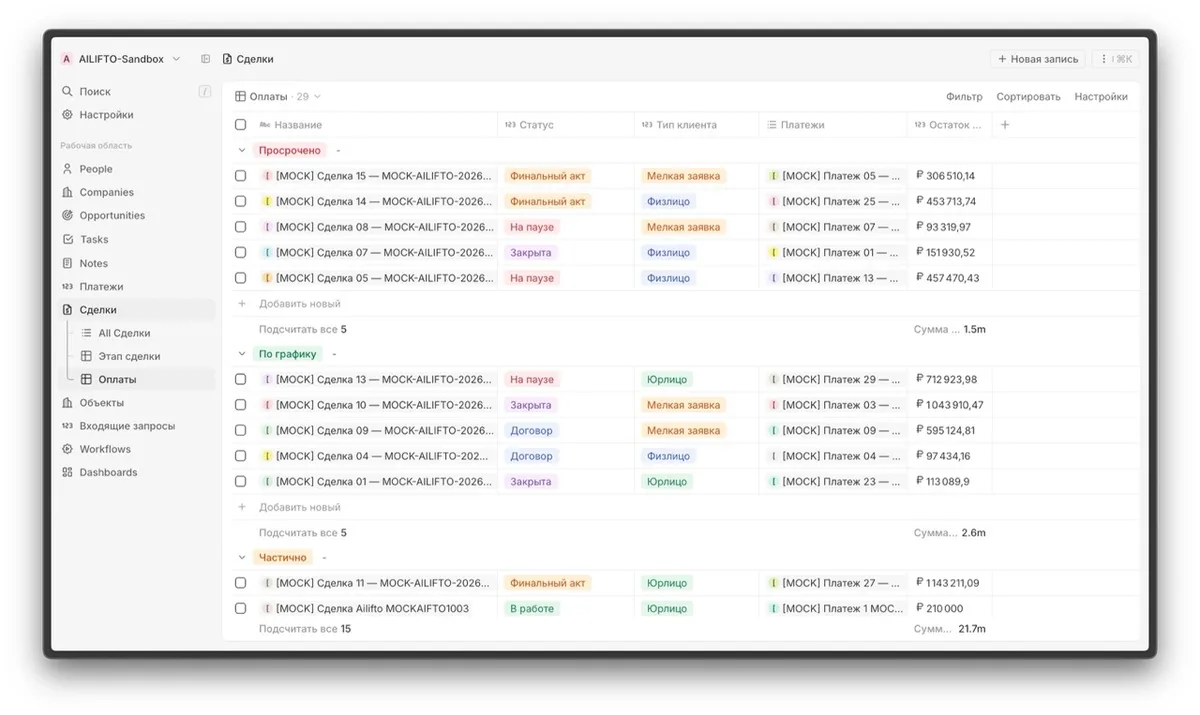This screenshot has height=715, width=1200.
Task: Check the Сделка 08 row checkbox
Action: coord(240,227)
